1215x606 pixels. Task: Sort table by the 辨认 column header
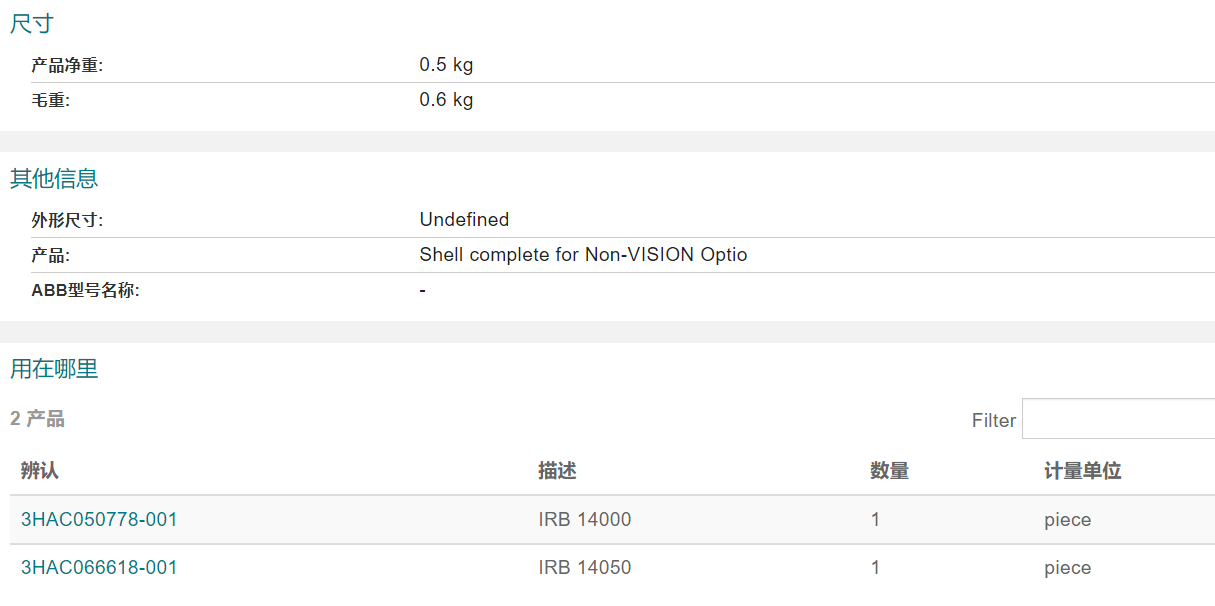(x=40, y=471)
